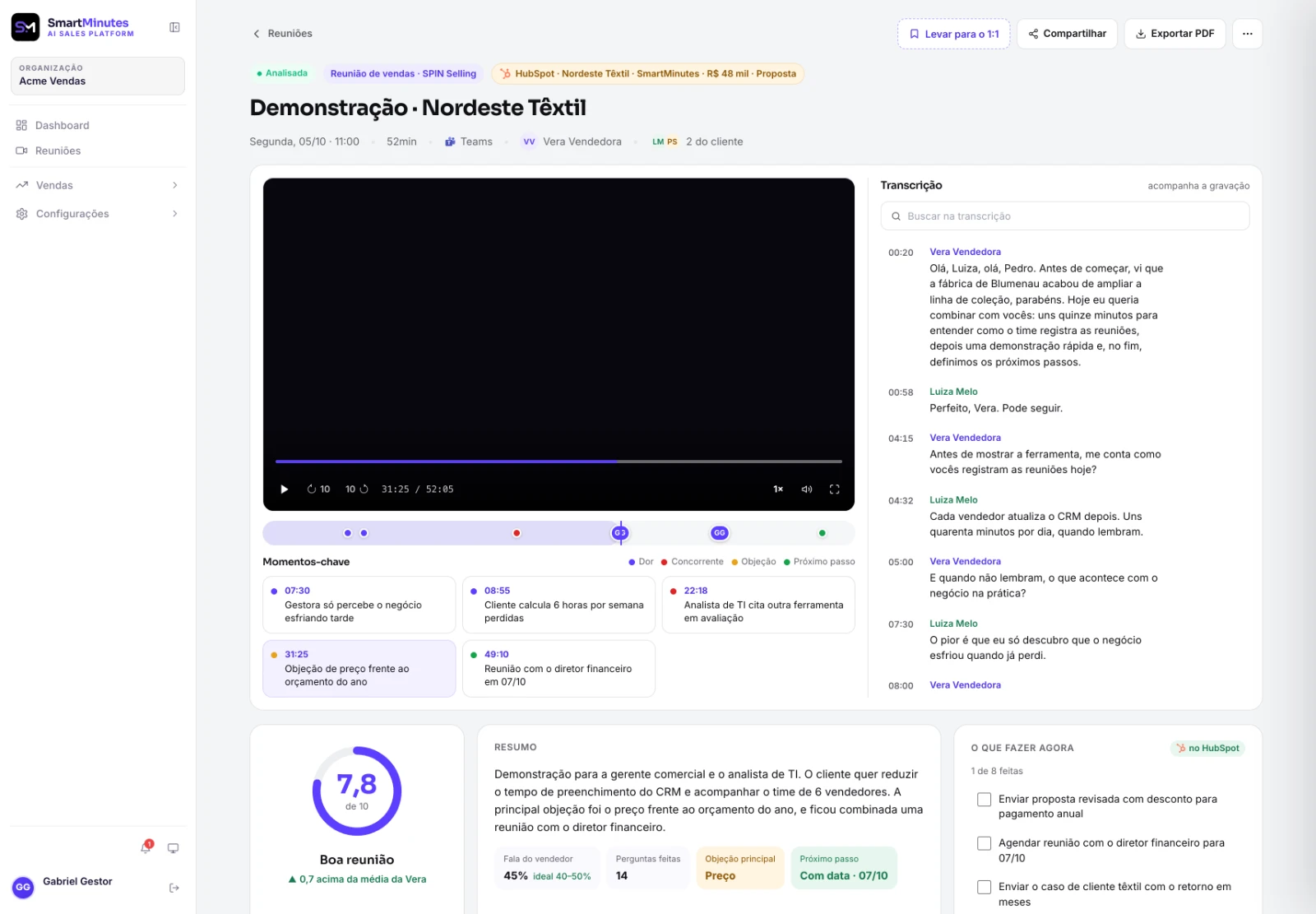This screenshot has height=914, width=1316.
Task: Click Vera Vendedora's VV avatar
Action: tap(529, 142)
